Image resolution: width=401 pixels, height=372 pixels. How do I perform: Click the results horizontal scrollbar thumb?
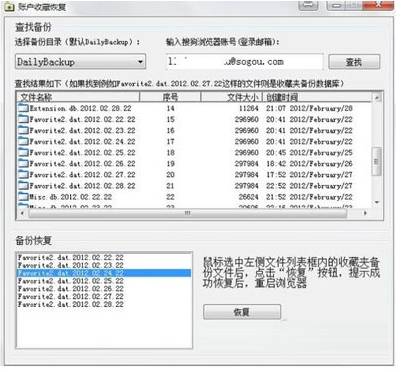coord(187,213)
